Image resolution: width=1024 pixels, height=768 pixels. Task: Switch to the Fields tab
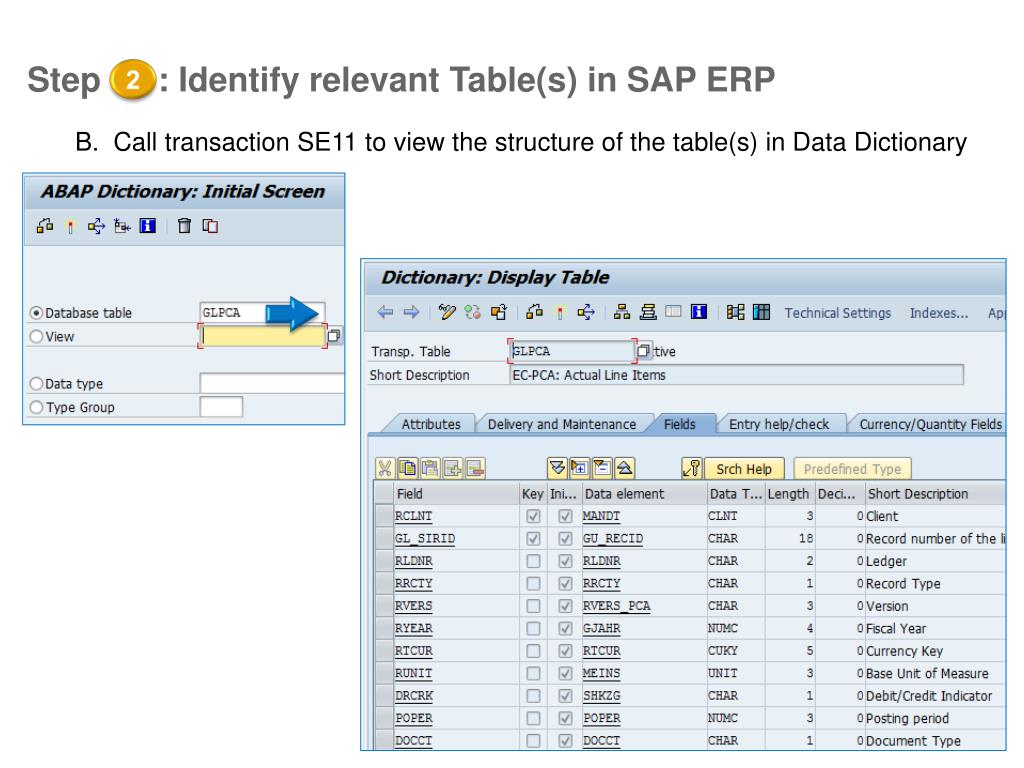point(680,424)
